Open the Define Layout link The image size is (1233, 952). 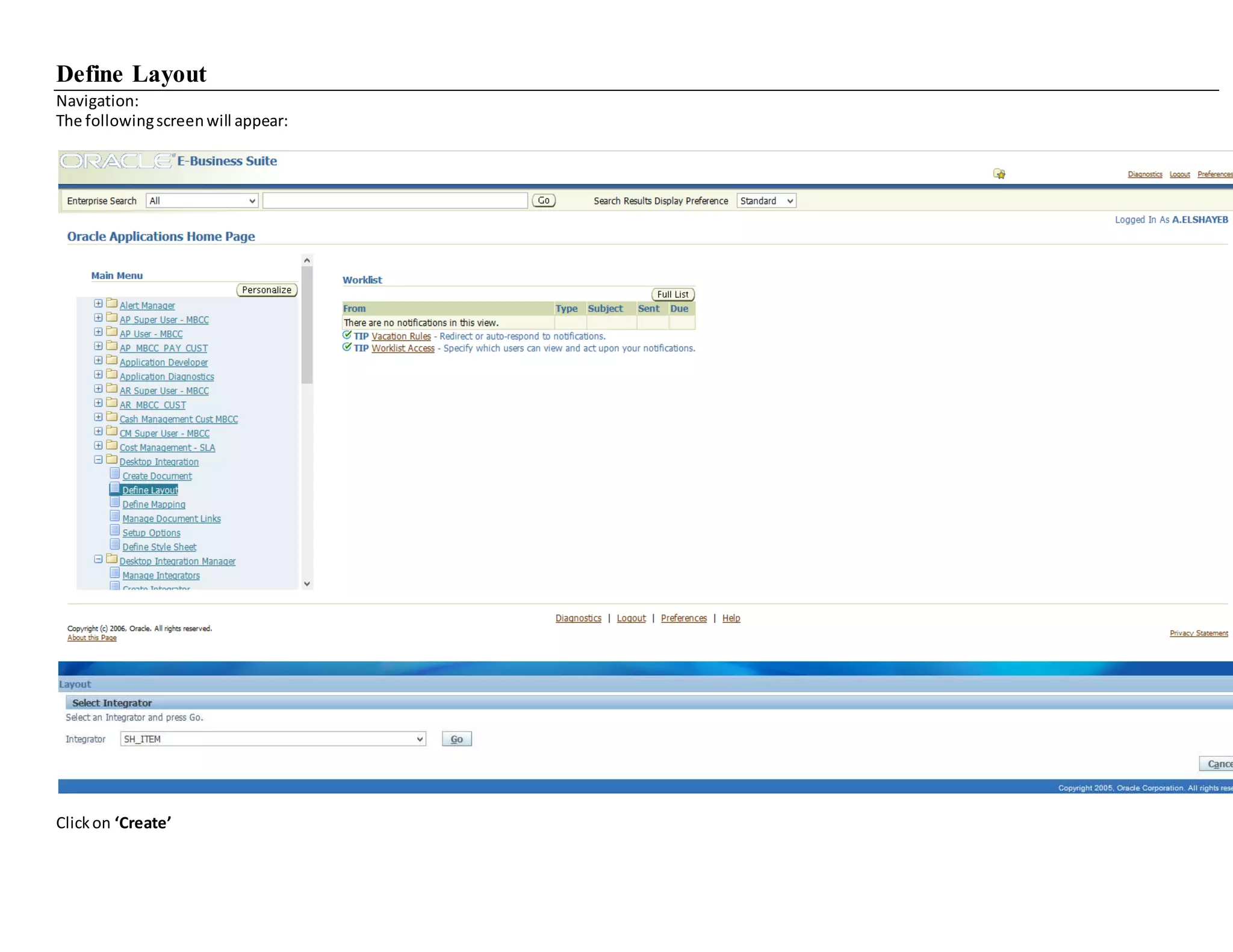click(x=151, y=490)
